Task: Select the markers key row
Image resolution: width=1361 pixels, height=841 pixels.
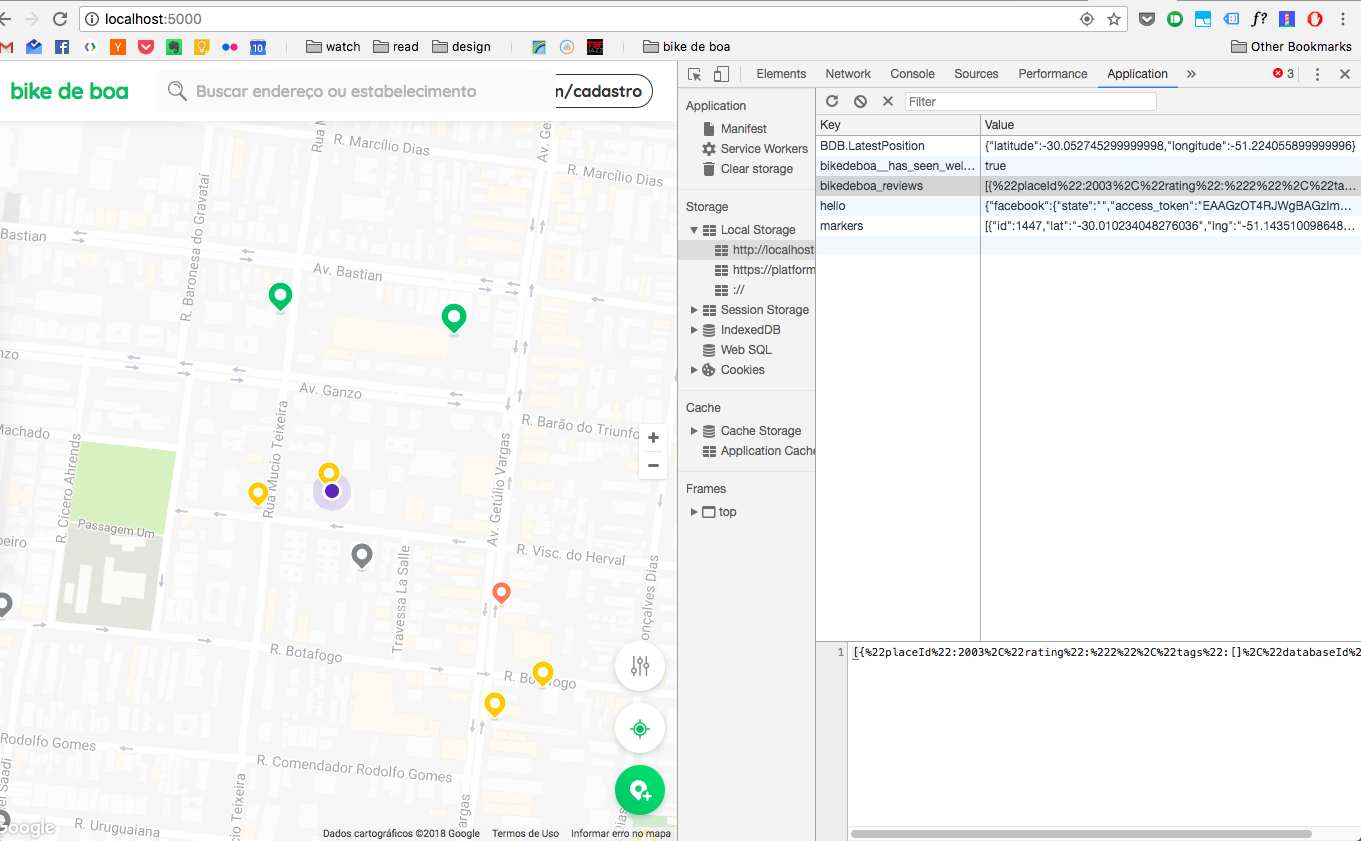Action: [1088, 226]
